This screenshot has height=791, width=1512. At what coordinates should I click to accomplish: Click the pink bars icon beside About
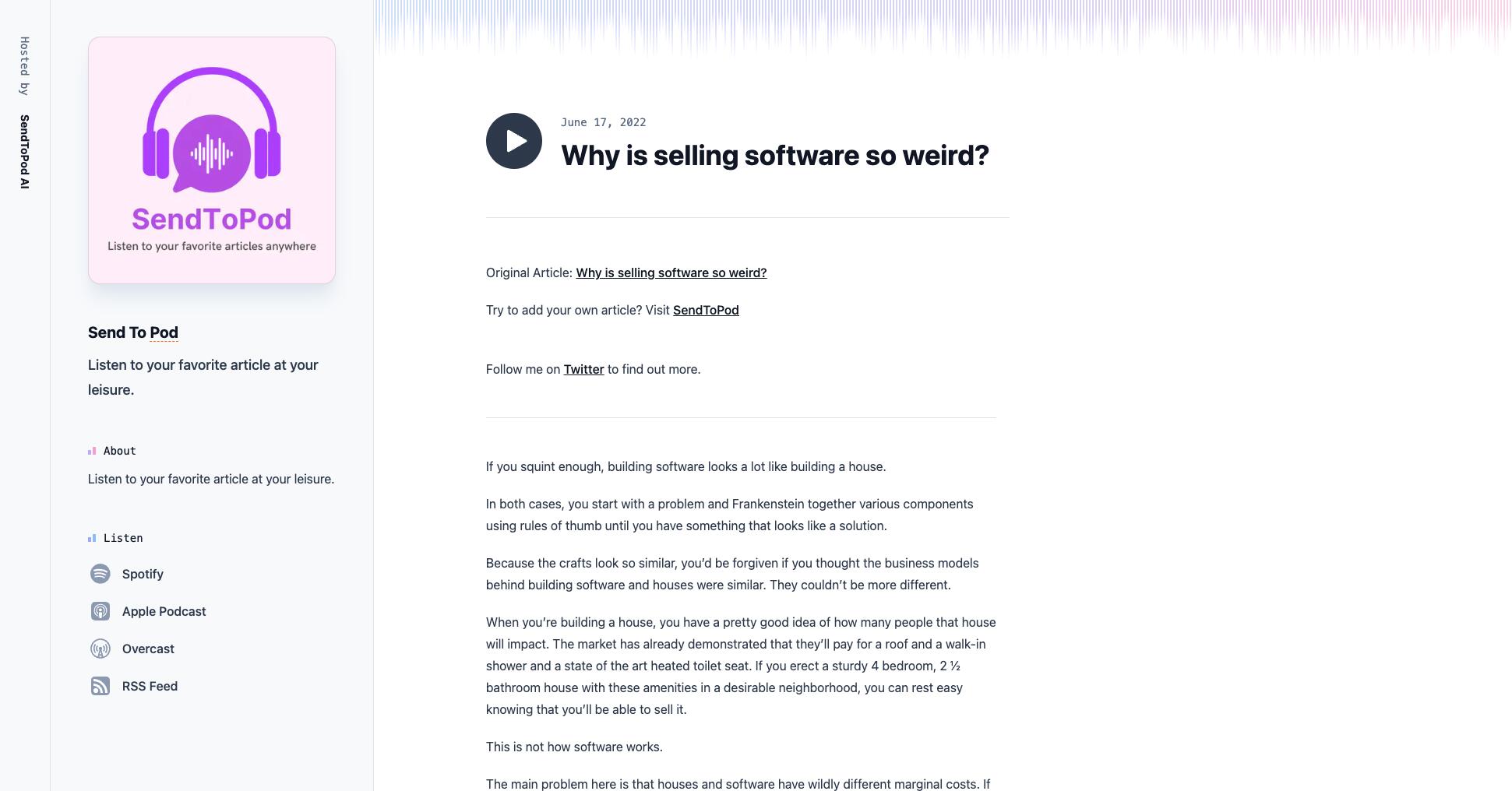(x=92, y=451)
